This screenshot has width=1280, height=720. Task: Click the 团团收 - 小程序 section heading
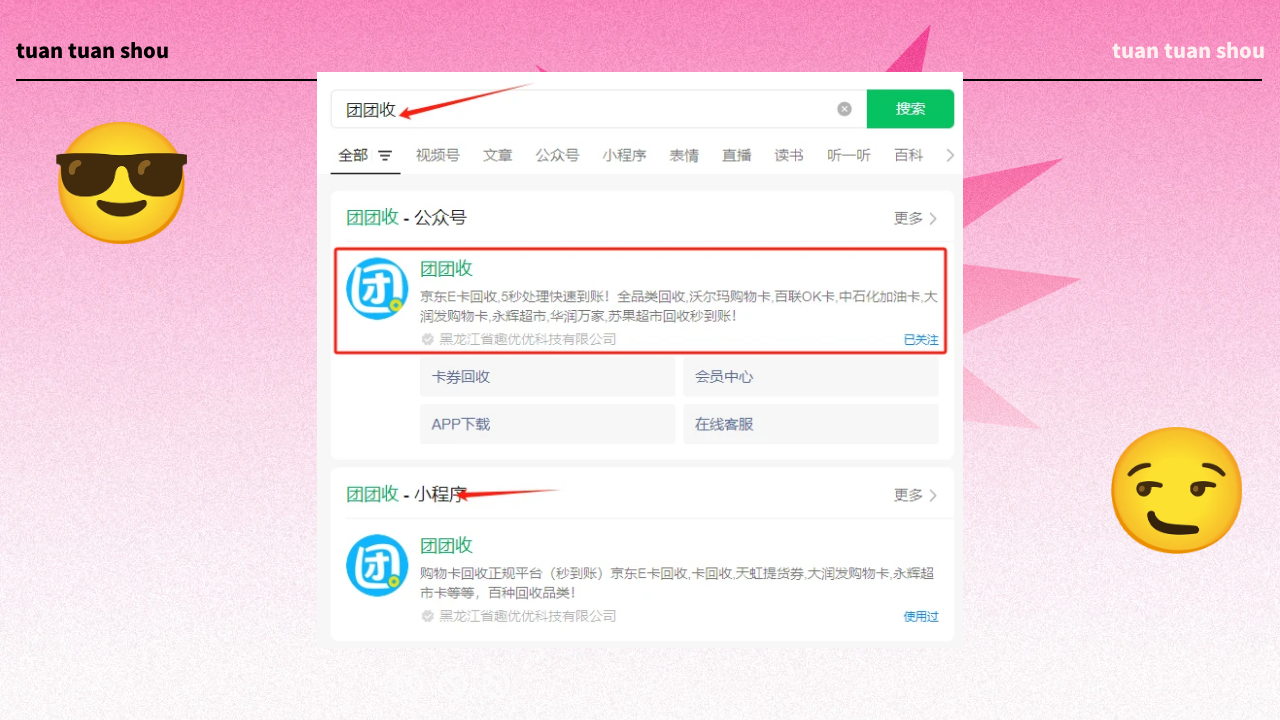click(x=406, y=494)
